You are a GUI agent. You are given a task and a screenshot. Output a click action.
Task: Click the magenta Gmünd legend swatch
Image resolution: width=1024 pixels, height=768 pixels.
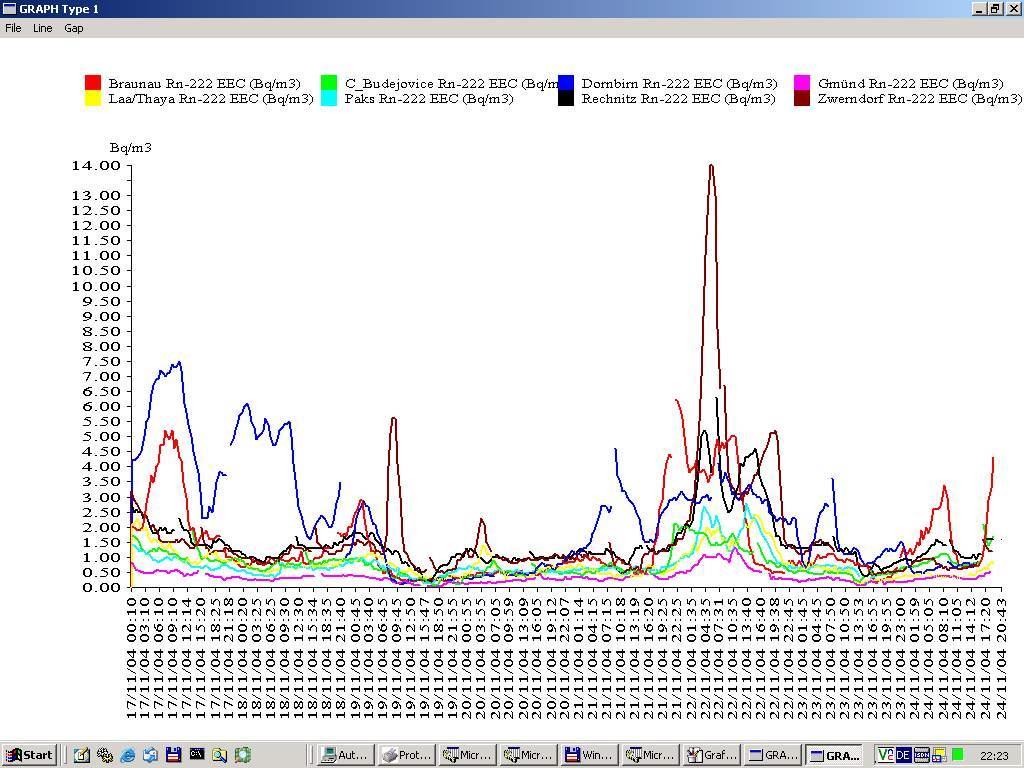[x=802, y=83]
